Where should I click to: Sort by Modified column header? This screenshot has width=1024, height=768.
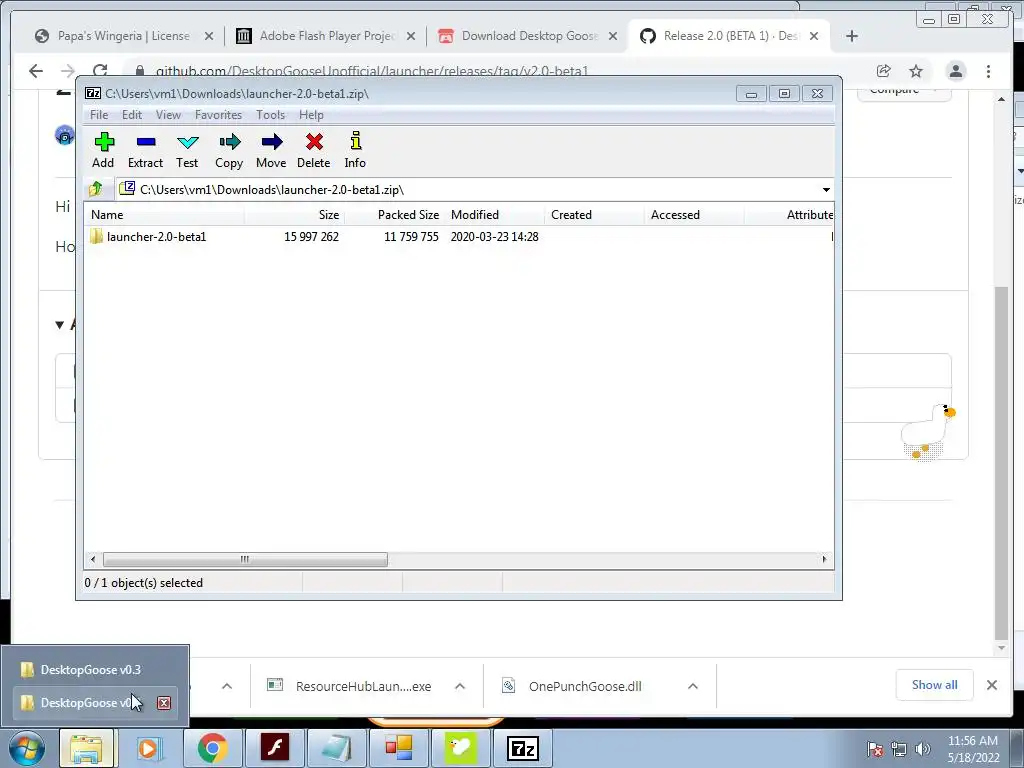tap(494, 215)
